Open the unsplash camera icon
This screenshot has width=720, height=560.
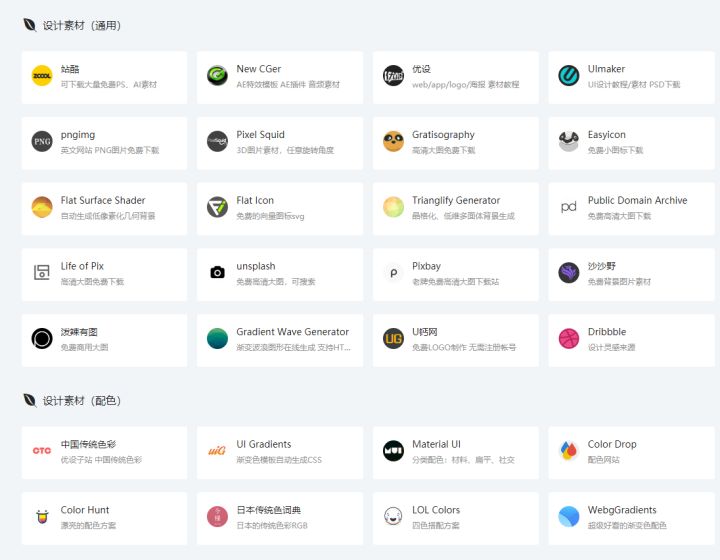click(x=217, y=273)
